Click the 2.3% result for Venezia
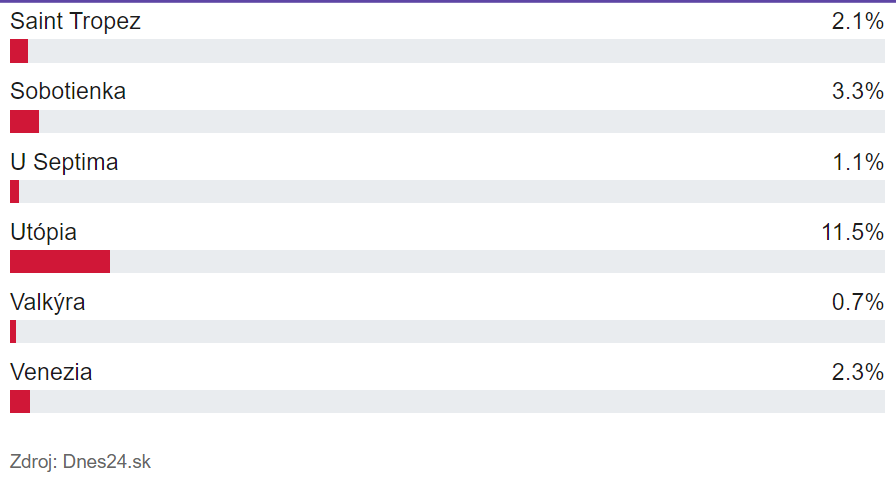896x484 pixels. (857, 372)
